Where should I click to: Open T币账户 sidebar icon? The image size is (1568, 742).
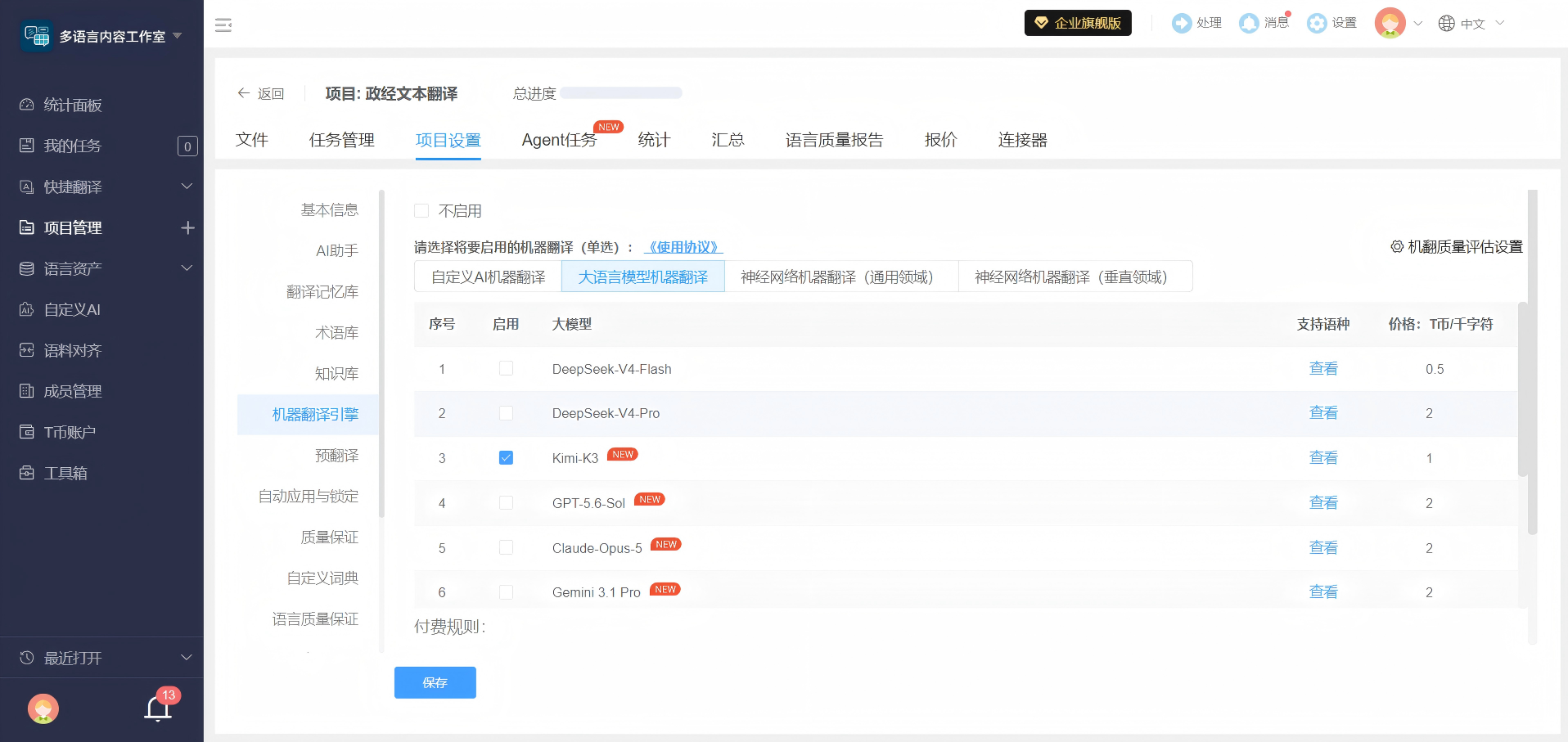coord(27,432)
